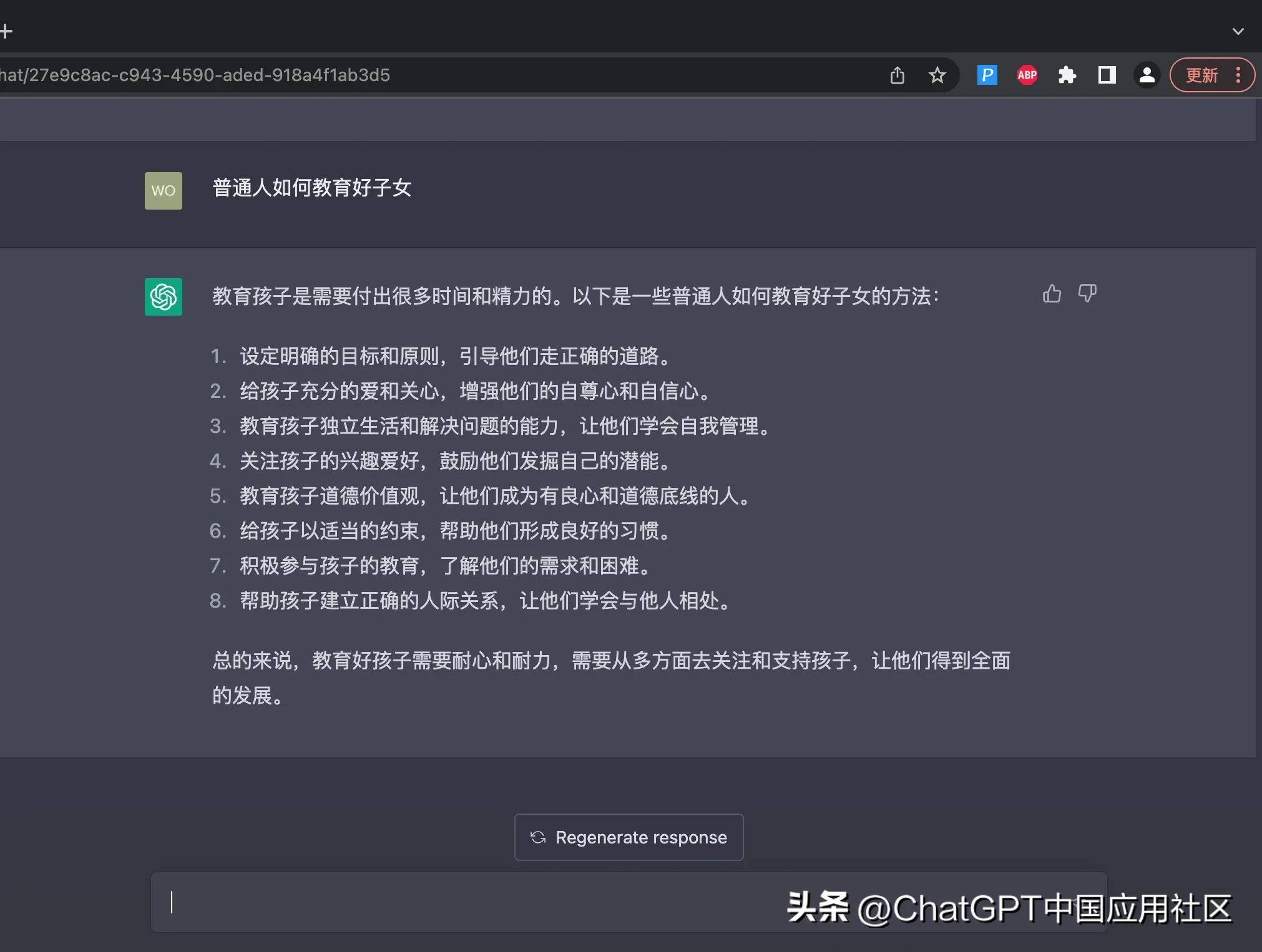The height and width of the screenshot is (952, 1262).
Task: Click the + icon at top left
Action: [6, 30]
